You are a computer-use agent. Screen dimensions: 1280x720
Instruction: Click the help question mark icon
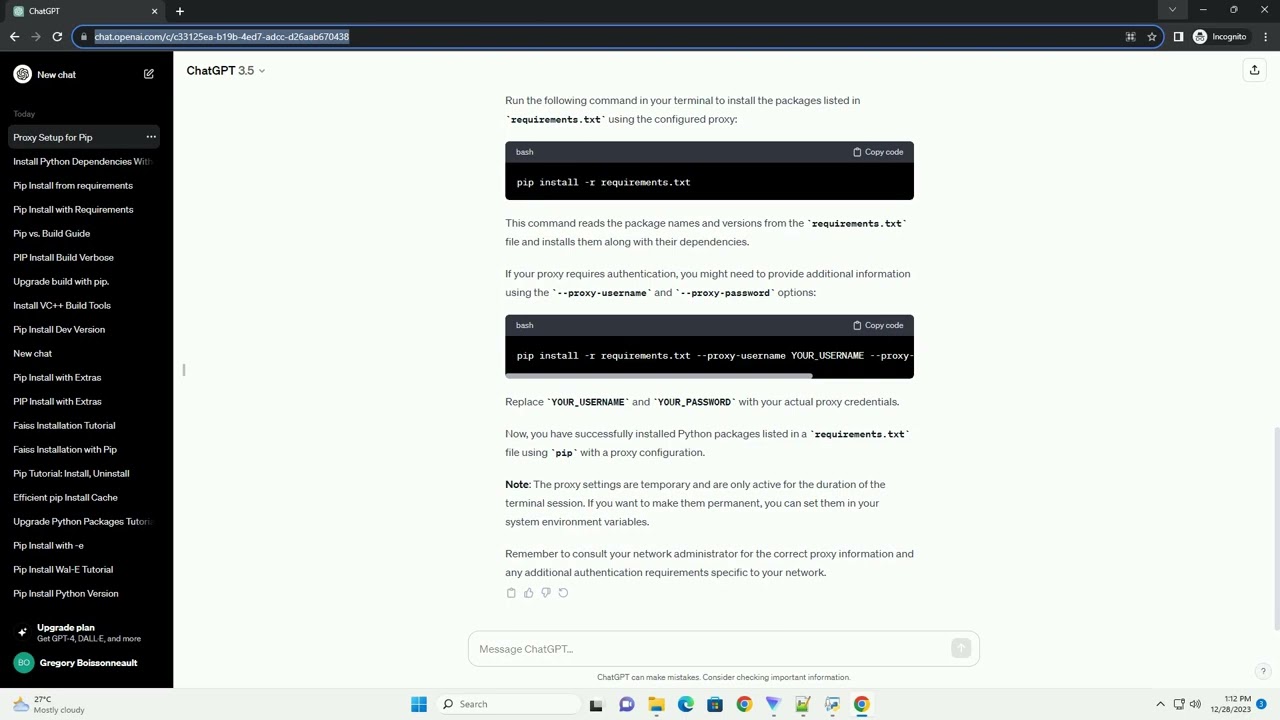point(1263,671)
